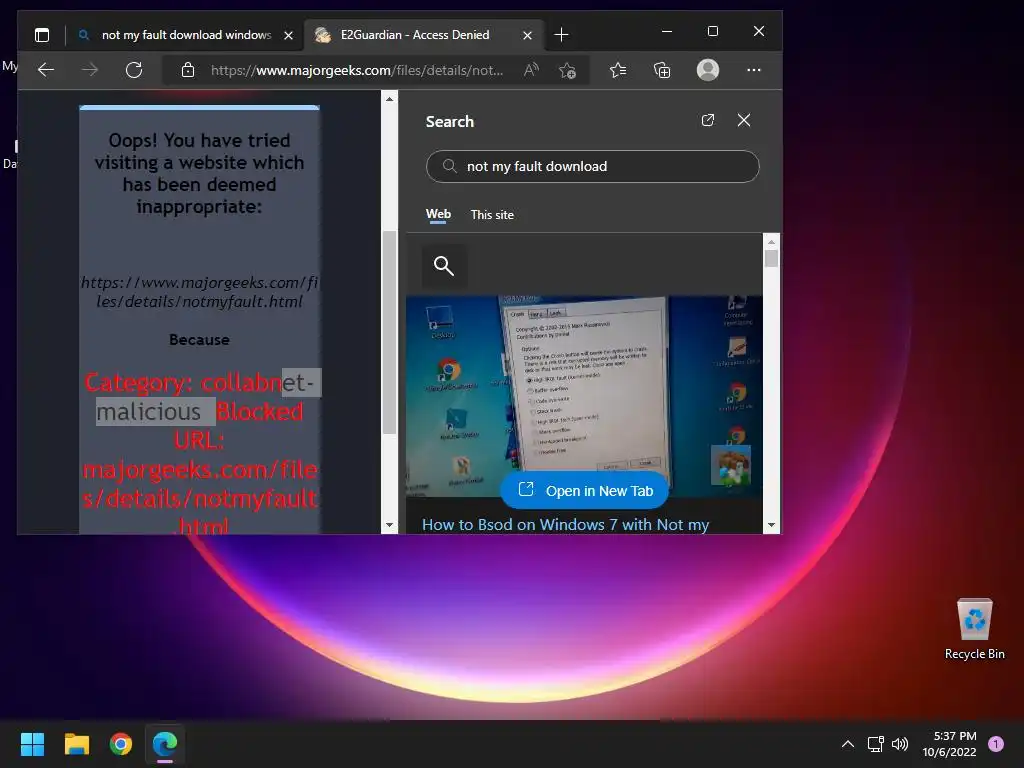
Task: Click the 'not my fault download' search box
Action: pos(592,167)
